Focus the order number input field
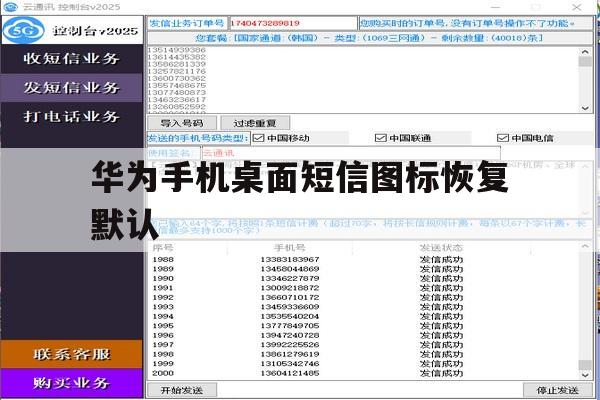 point(293,23)
